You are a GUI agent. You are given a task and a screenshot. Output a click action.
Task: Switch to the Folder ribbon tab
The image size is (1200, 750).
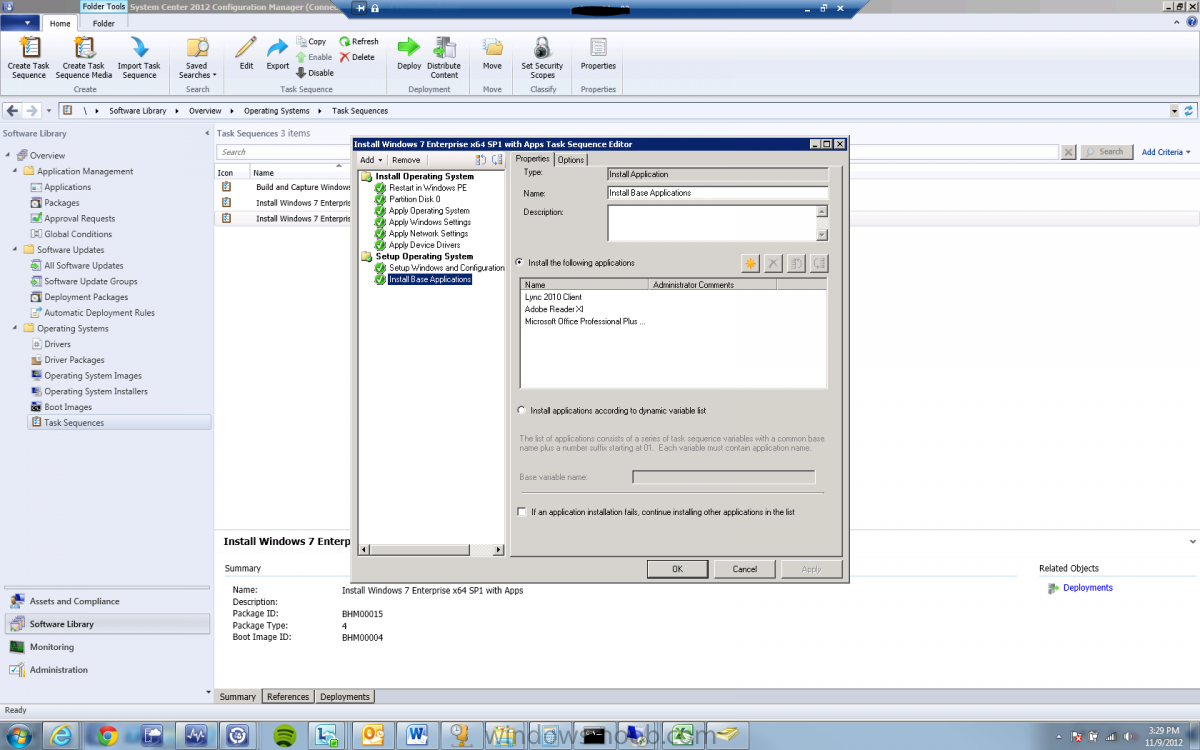click(x=103, y=23)
